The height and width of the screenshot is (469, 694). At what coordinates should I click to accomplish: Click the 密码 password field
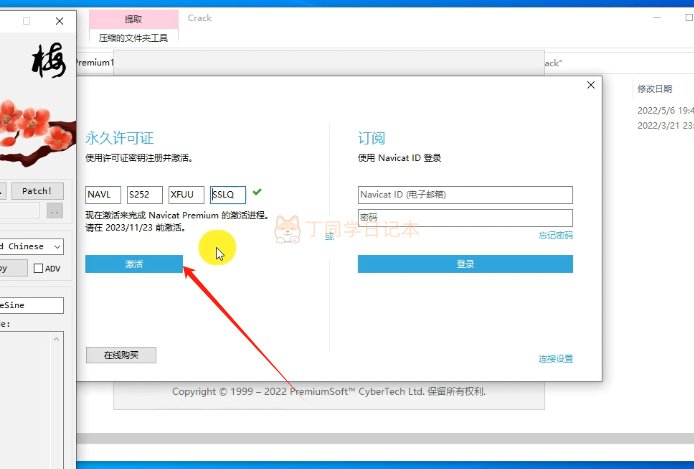[465, 218]
